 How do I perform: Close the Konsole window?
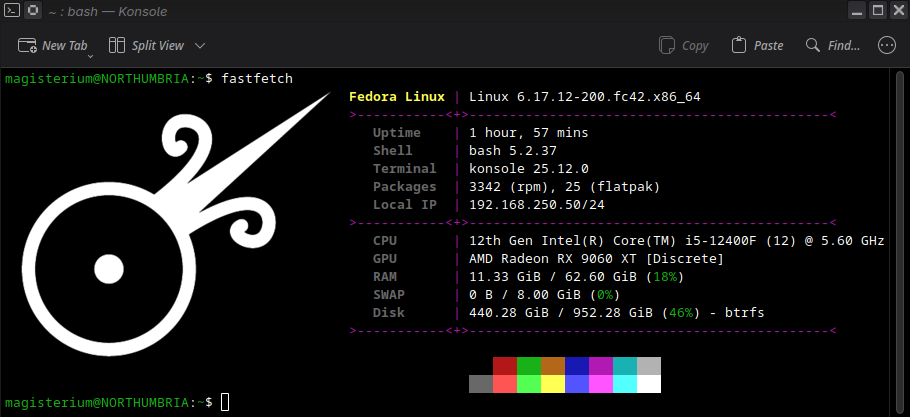[x=897, y=10]
